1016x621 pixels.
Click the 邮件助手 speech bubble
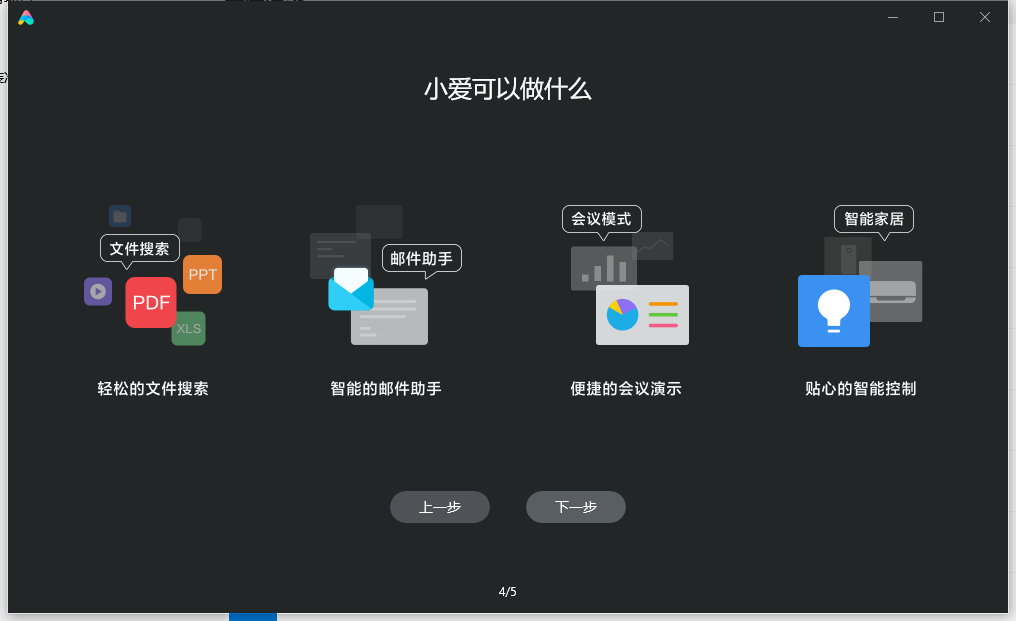421,259
